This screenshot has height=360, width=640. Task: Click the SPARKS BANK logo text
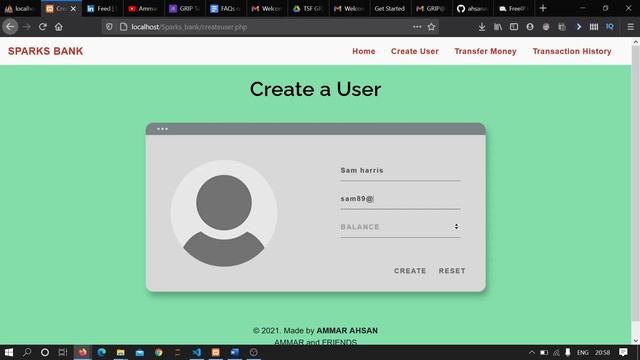pyautogui.click(x=45, y=51)
